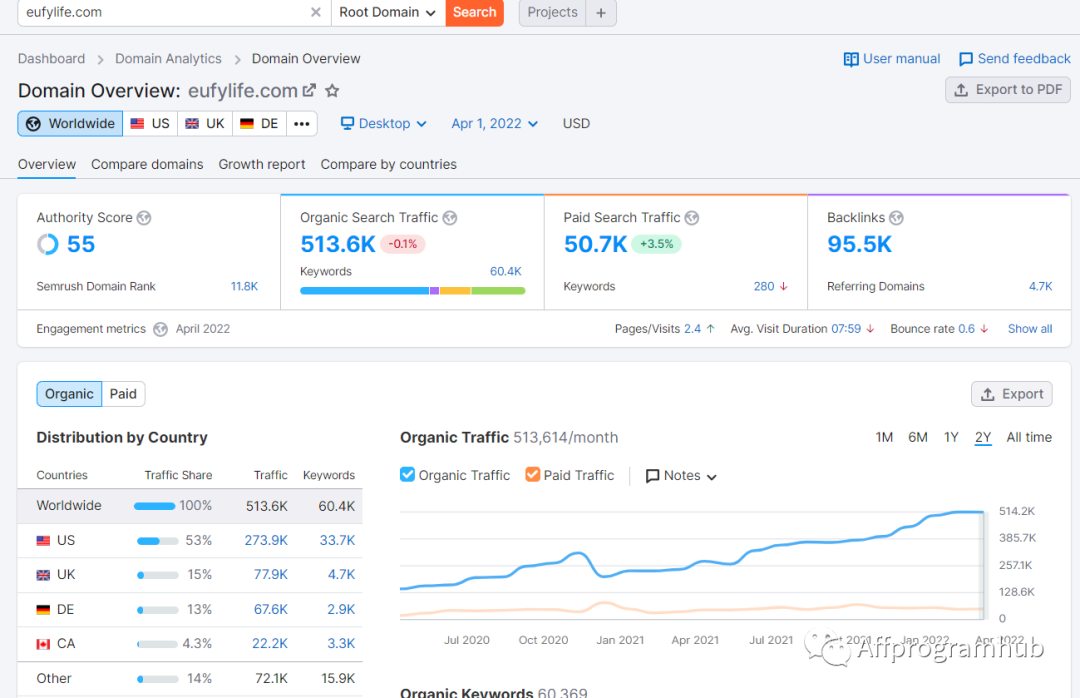The width and height of the screenshot is (1080, 698).
Task: Expand the Notes dropdown
Action: click(681, 475)
